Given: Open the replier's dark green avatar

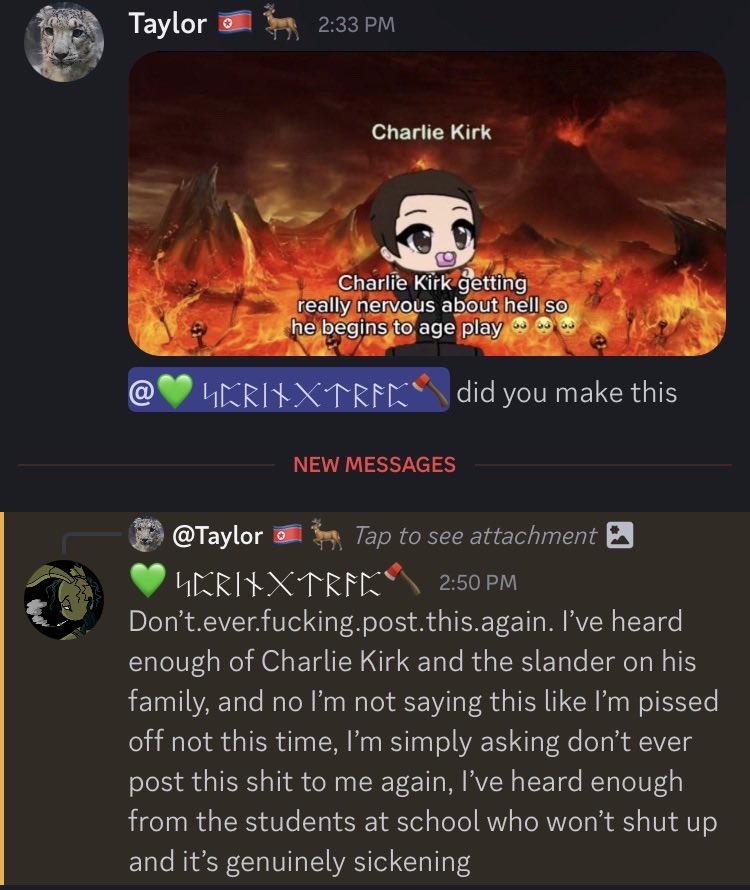Looking at the screenshot, I should coord(64,600).
